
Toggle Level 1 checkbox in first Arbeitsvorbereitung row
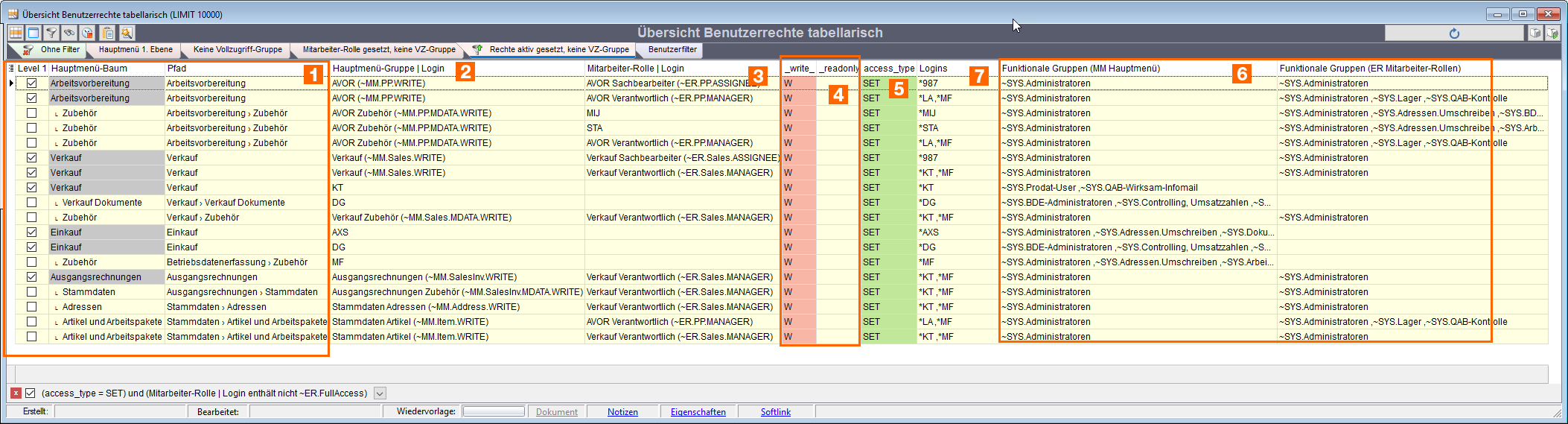31,83
